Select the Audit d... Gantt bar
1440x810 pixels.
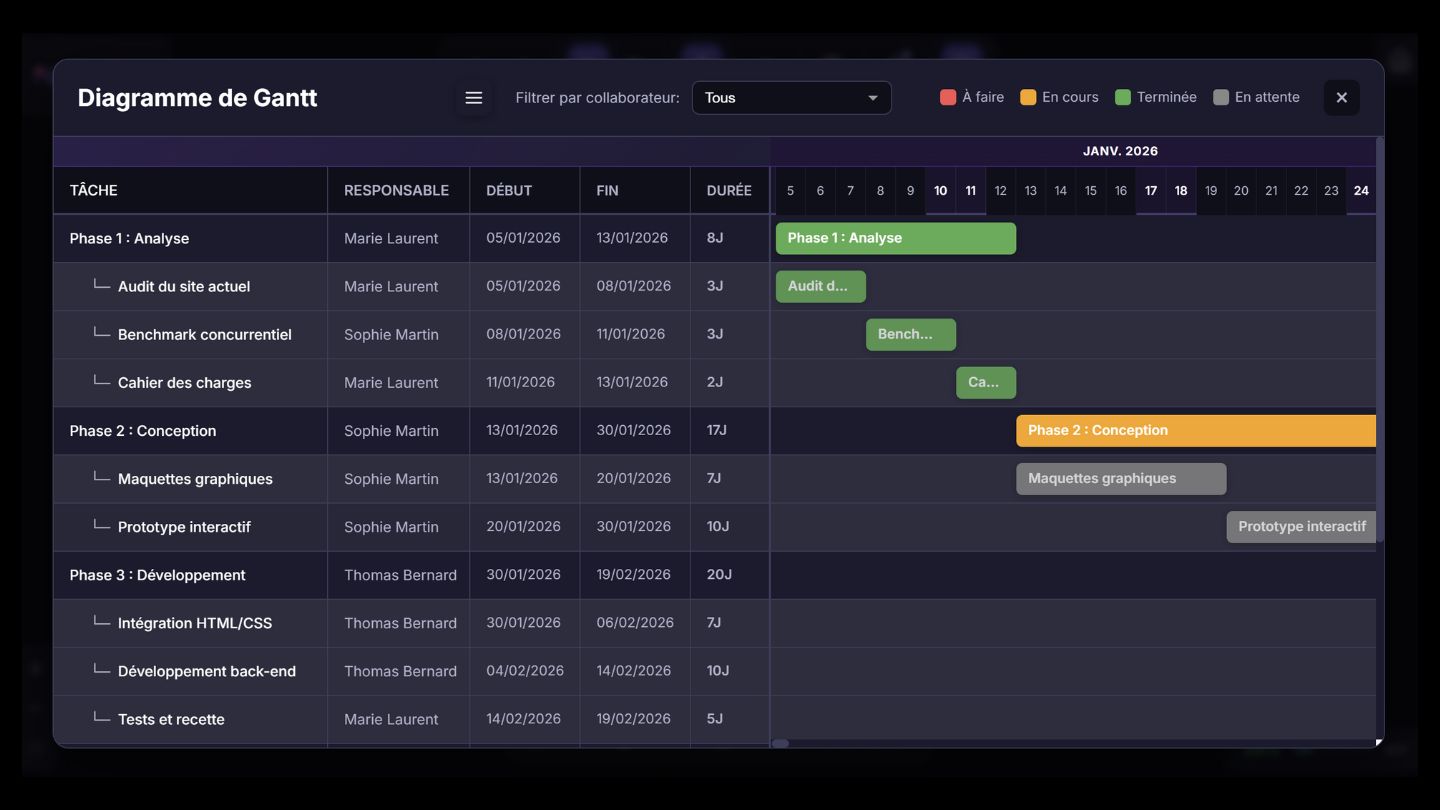pyautogui.click(x=821, y=286)
